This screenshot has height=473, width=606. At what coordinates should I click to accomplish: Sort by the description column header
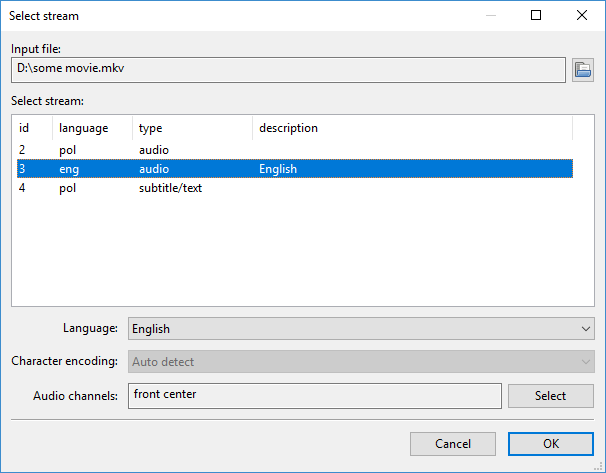coord(412,128)
